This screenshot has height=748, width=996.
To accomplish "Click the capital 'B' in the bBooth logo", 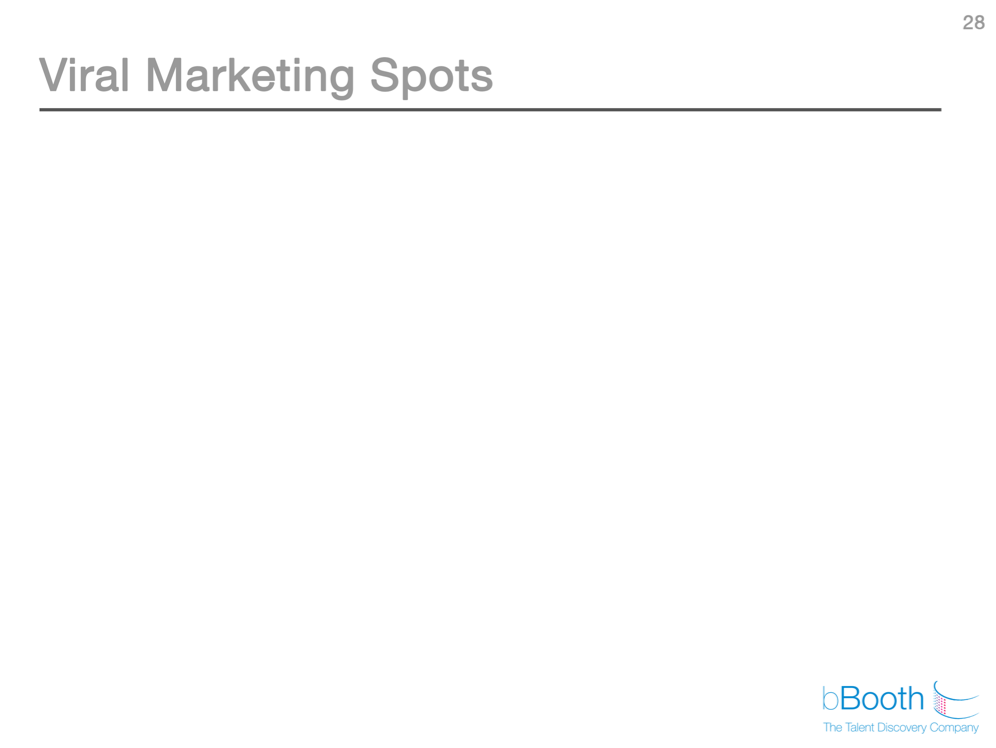I will [x=848, y=698].
